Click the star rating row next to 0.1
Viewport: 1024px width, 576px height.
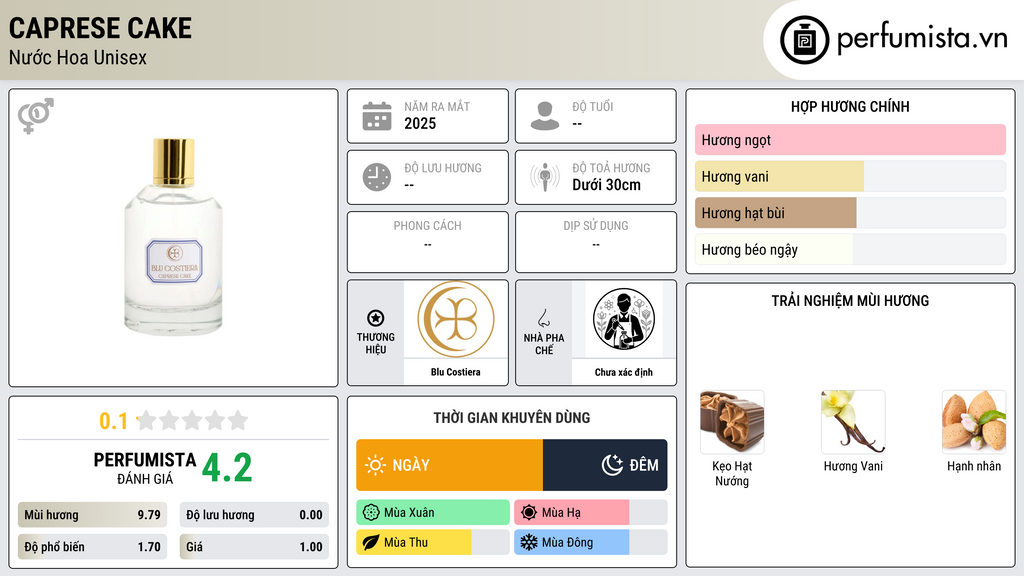point(193,420)
